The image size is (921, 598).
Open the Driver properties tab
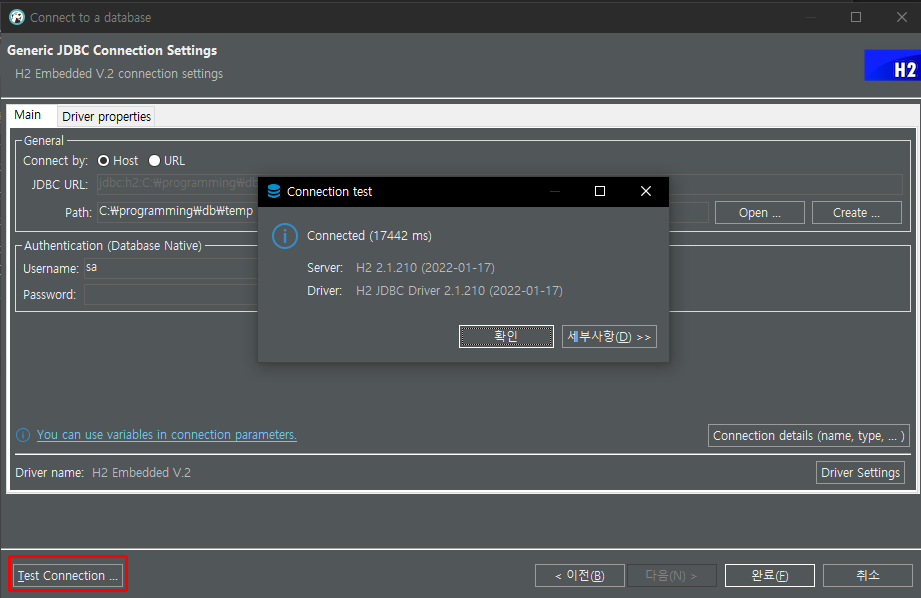[x=106, y=116]
